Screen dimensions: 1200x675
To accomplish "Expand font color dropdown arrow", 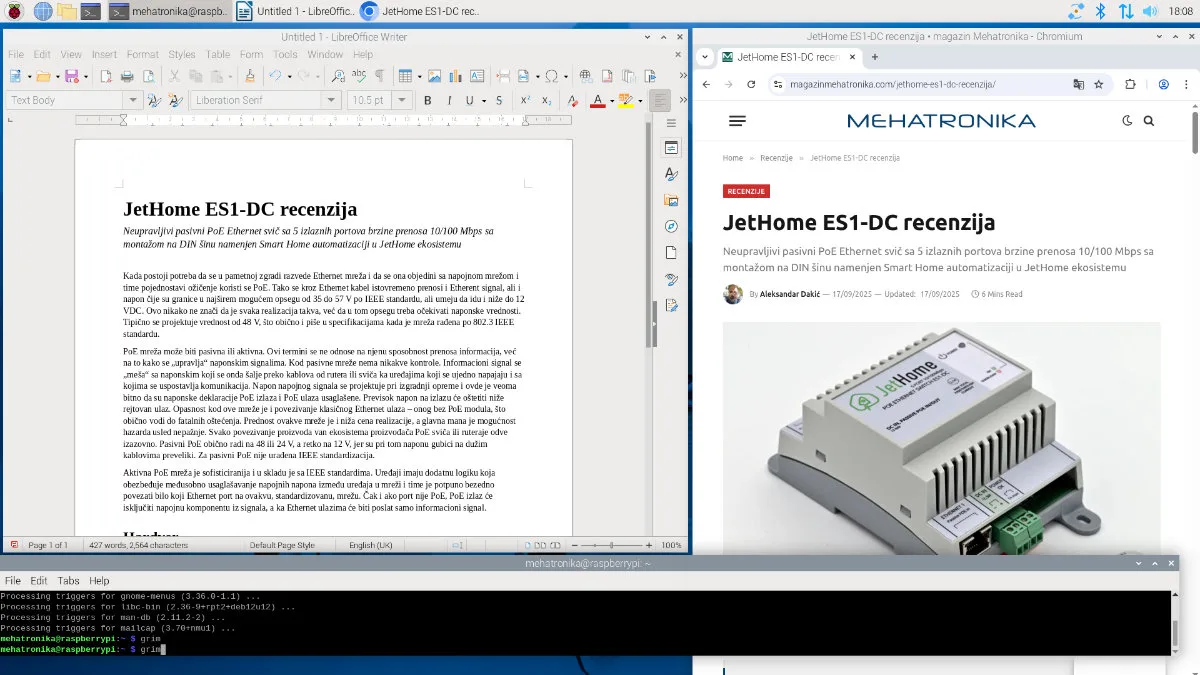I will pyautogui.click(x=612, y=100).
